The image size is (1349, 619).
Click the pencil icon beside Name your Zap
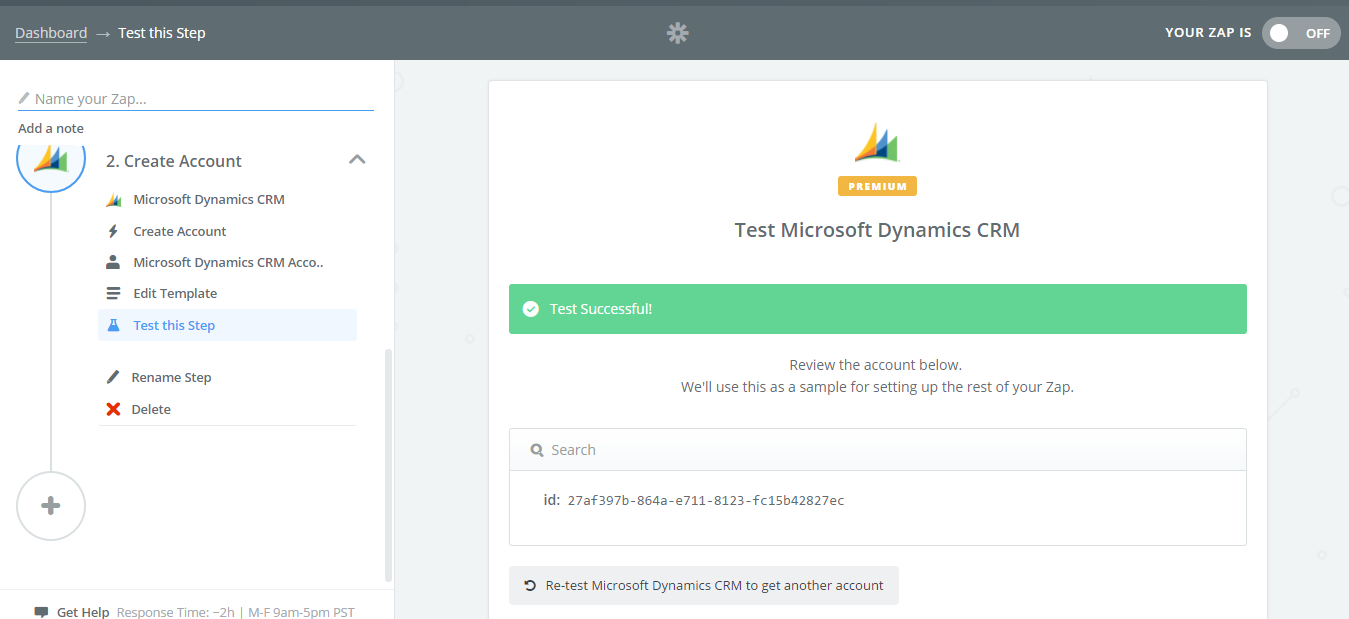[x=24, y=98]
